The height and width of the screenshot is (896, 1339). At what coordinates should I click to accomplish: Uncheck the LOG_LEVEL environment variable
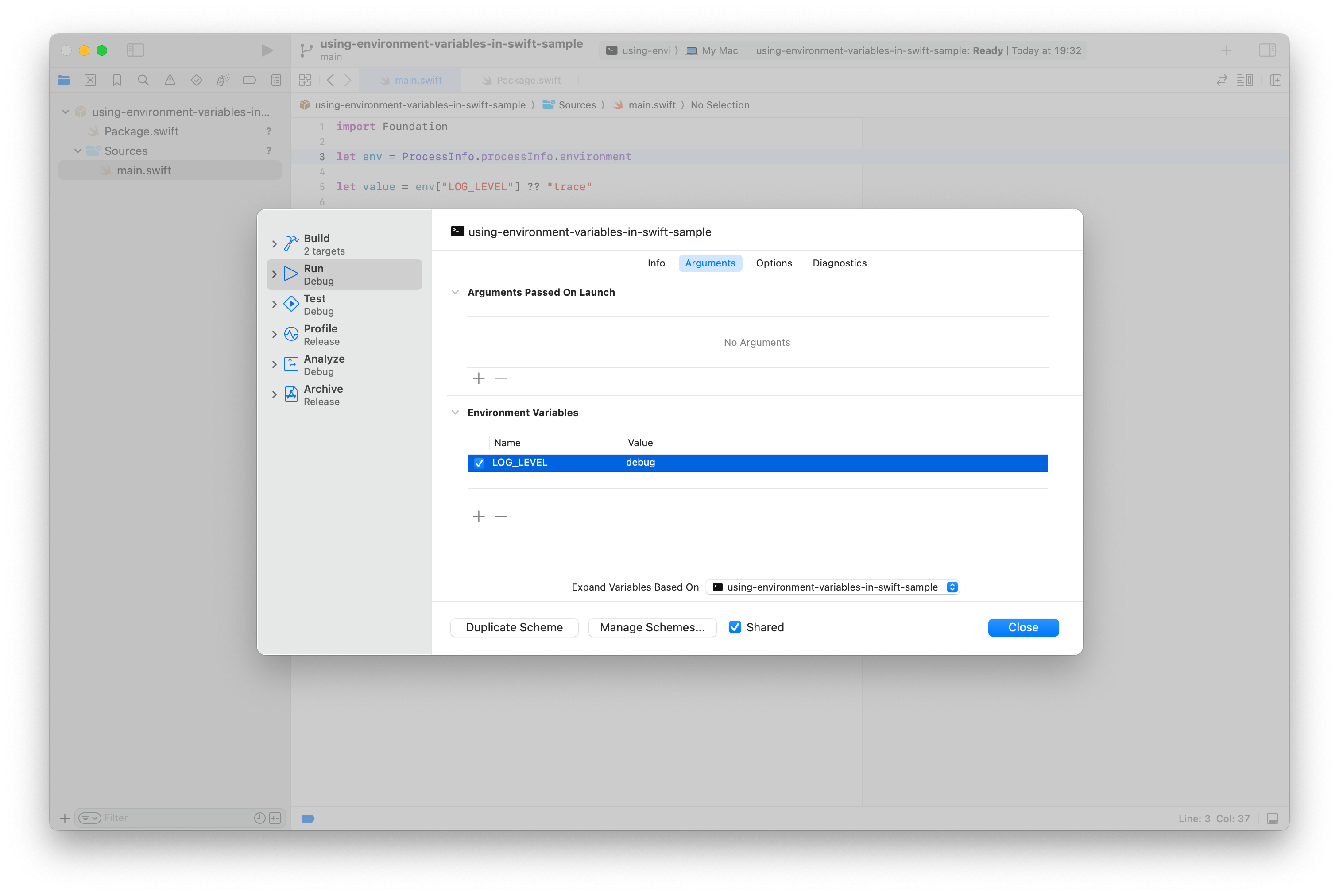pyautogui.click(x=479, y=463)
